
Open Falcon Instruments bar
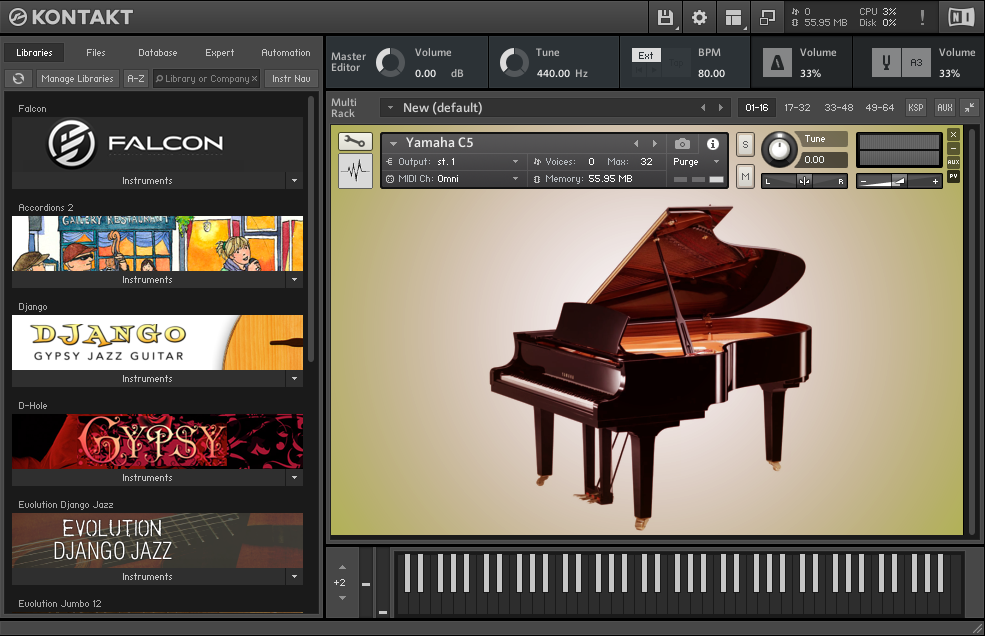(148, 180)
